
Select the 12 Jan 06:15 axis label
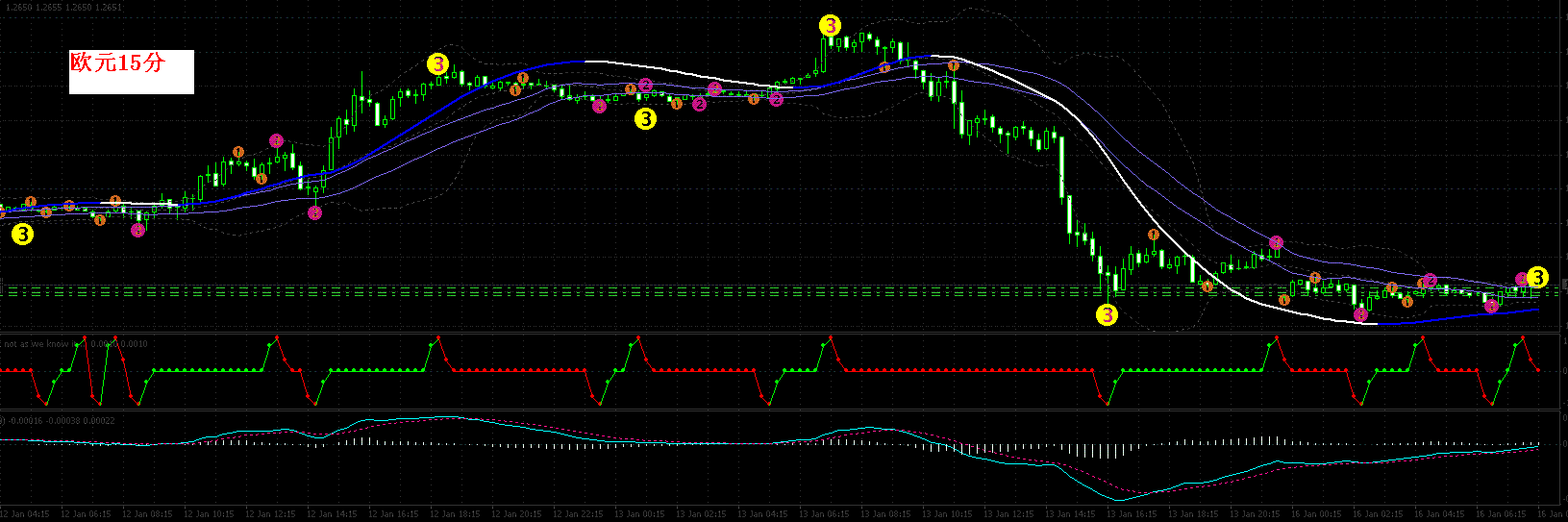click(86, 514)
